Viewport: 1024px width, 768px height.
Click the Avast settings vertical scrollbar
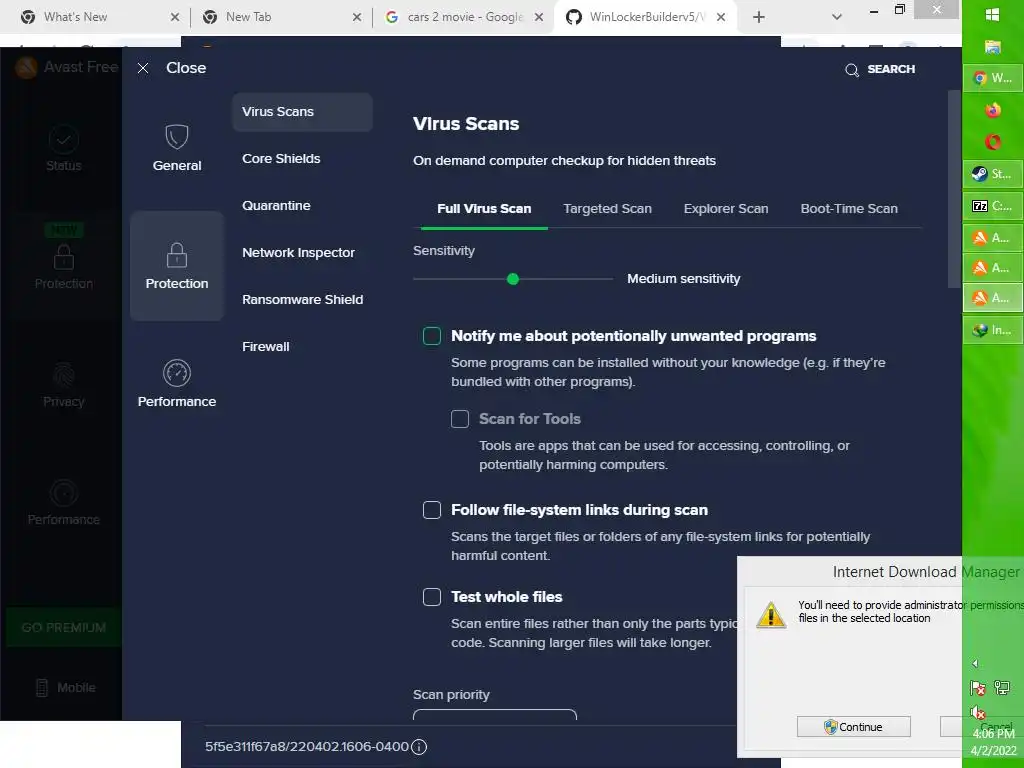(x=954, y=189)
